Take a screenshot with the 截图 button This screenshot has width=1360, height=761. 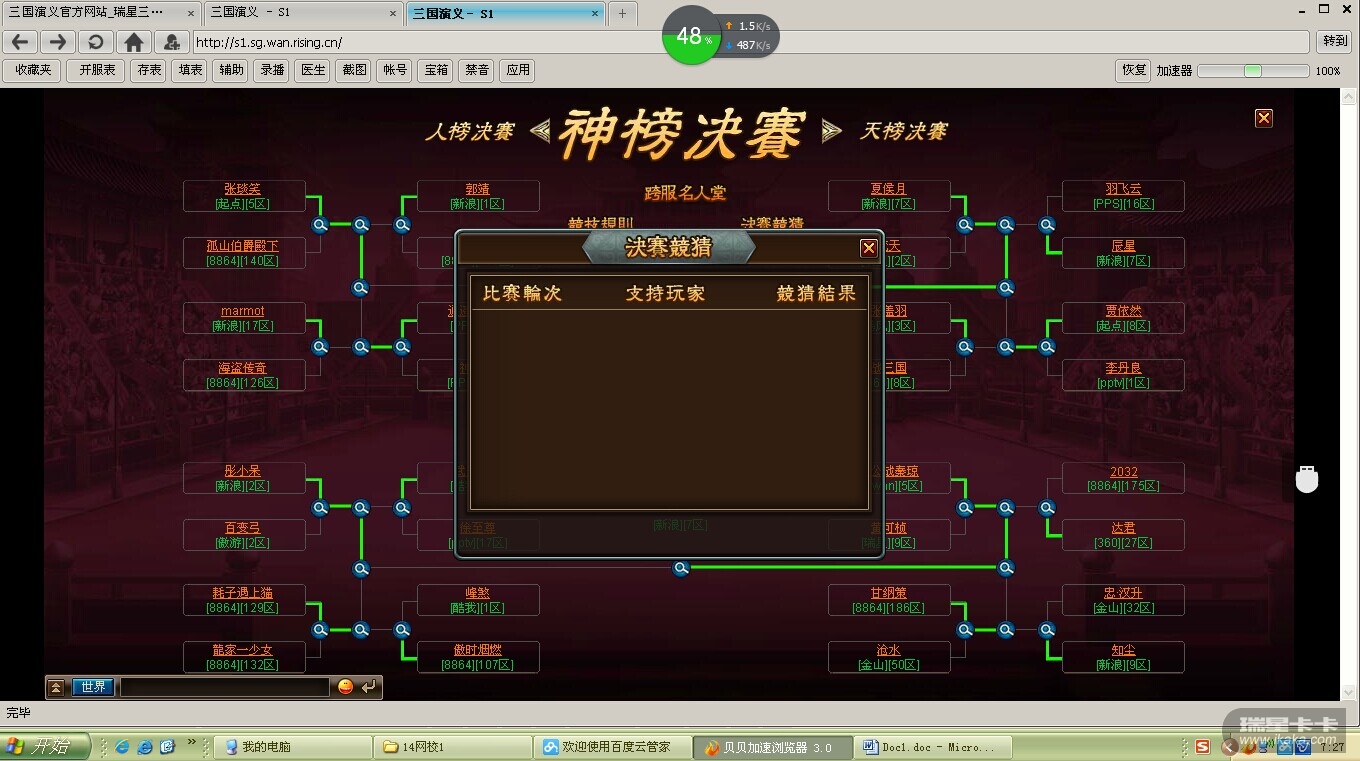tap(354, 70)
